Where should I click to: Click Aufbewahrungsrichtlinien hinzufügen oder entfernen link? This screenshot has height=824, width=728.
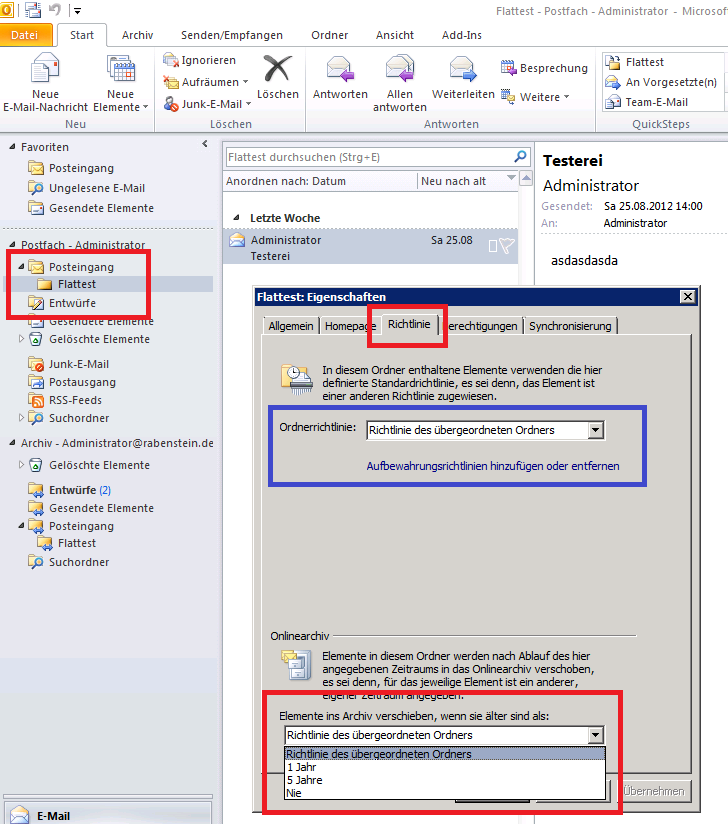click(493, 466)
